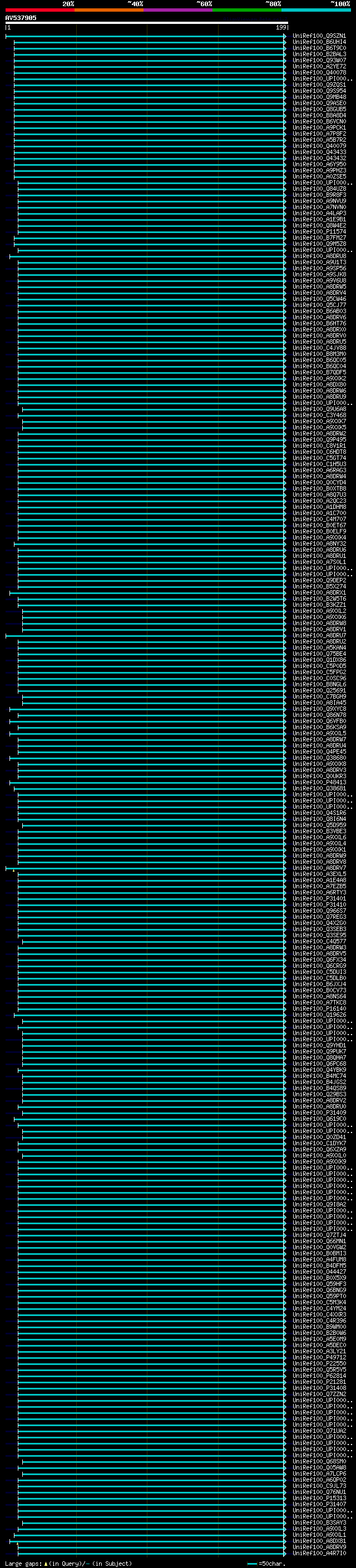The width and height of the screenshot is (356, 1568).
Task: Select the UniRef100_P22550 label
Action: (x=319, y=1363)
